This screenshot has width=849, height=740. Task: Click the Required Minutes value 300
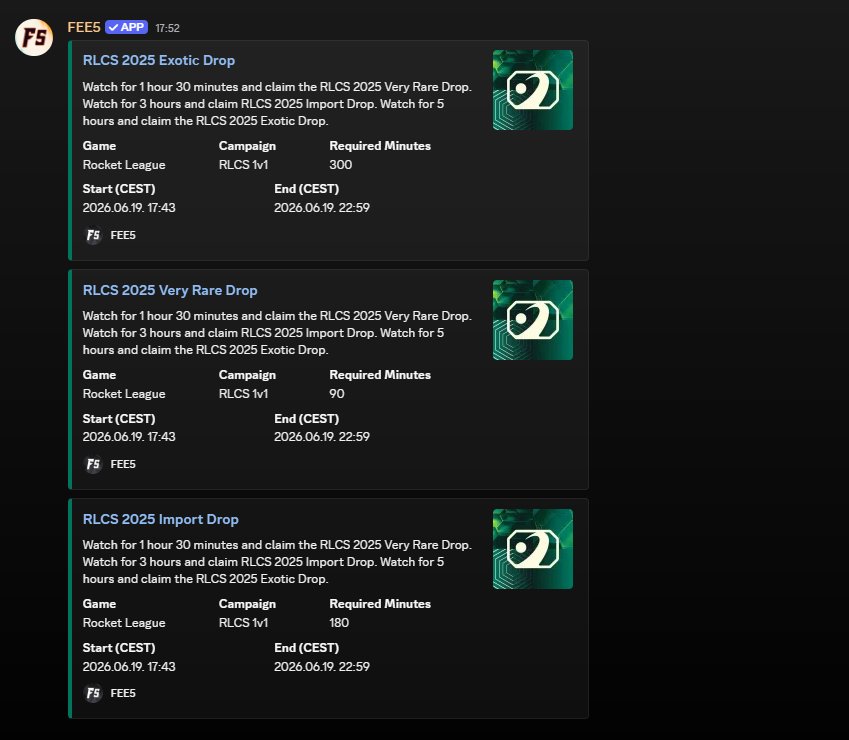[x=341, y=165]
